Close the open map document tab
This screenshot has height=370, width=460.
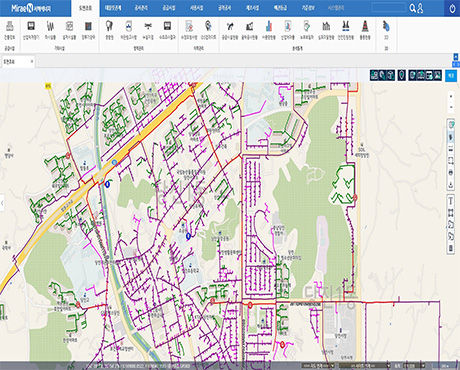tap(32, 61)
